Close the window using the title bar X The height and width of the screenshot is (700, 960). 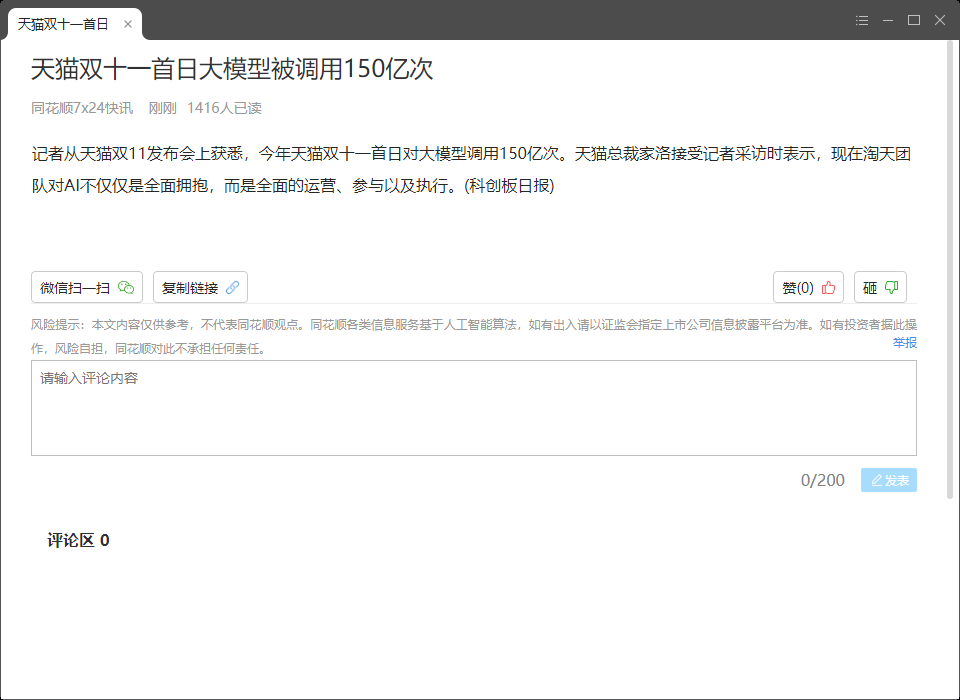pyautogui.click(x=939, y=20)
